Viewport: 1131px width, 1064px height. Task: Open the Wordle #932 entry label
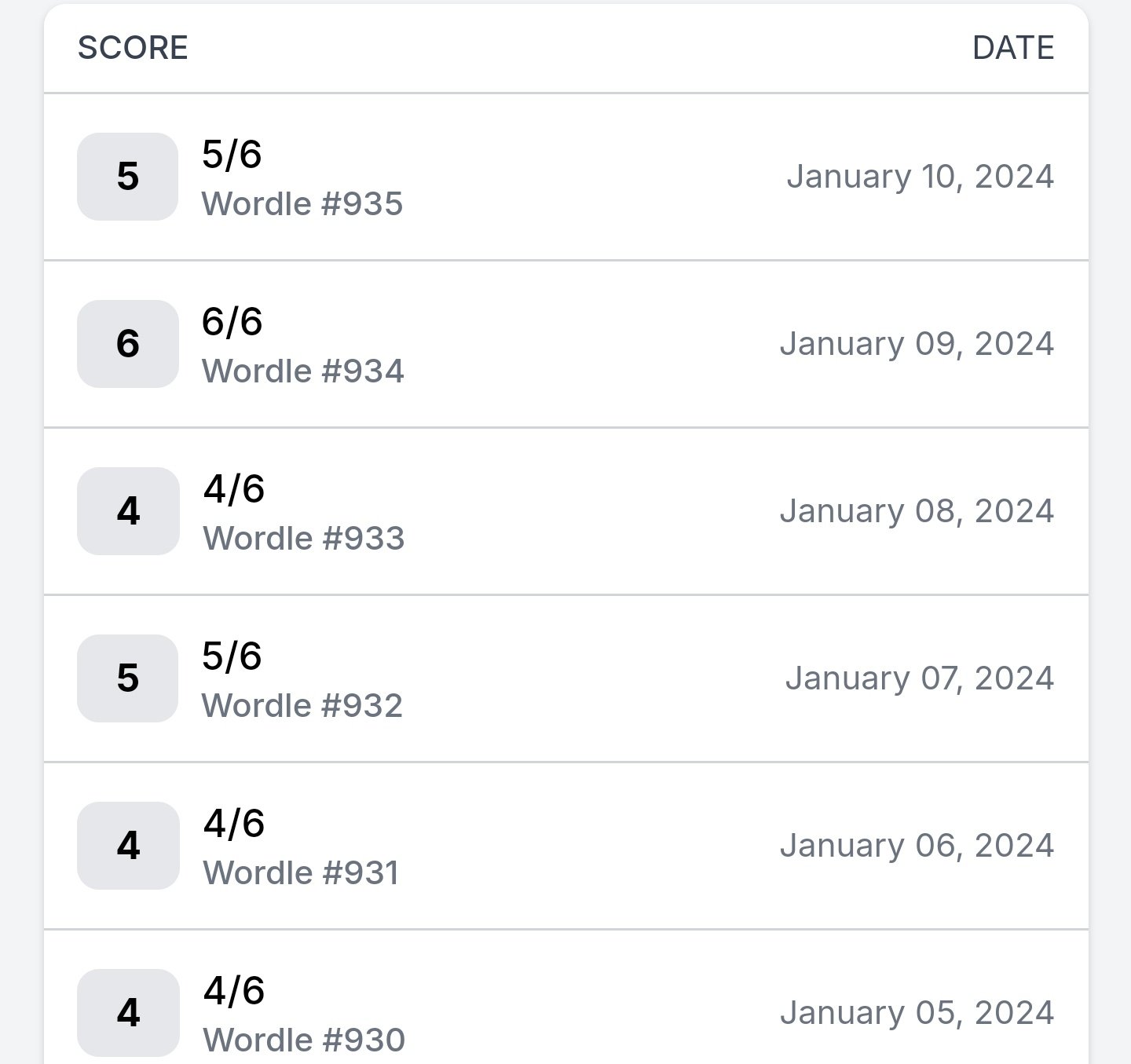[302, 706]
